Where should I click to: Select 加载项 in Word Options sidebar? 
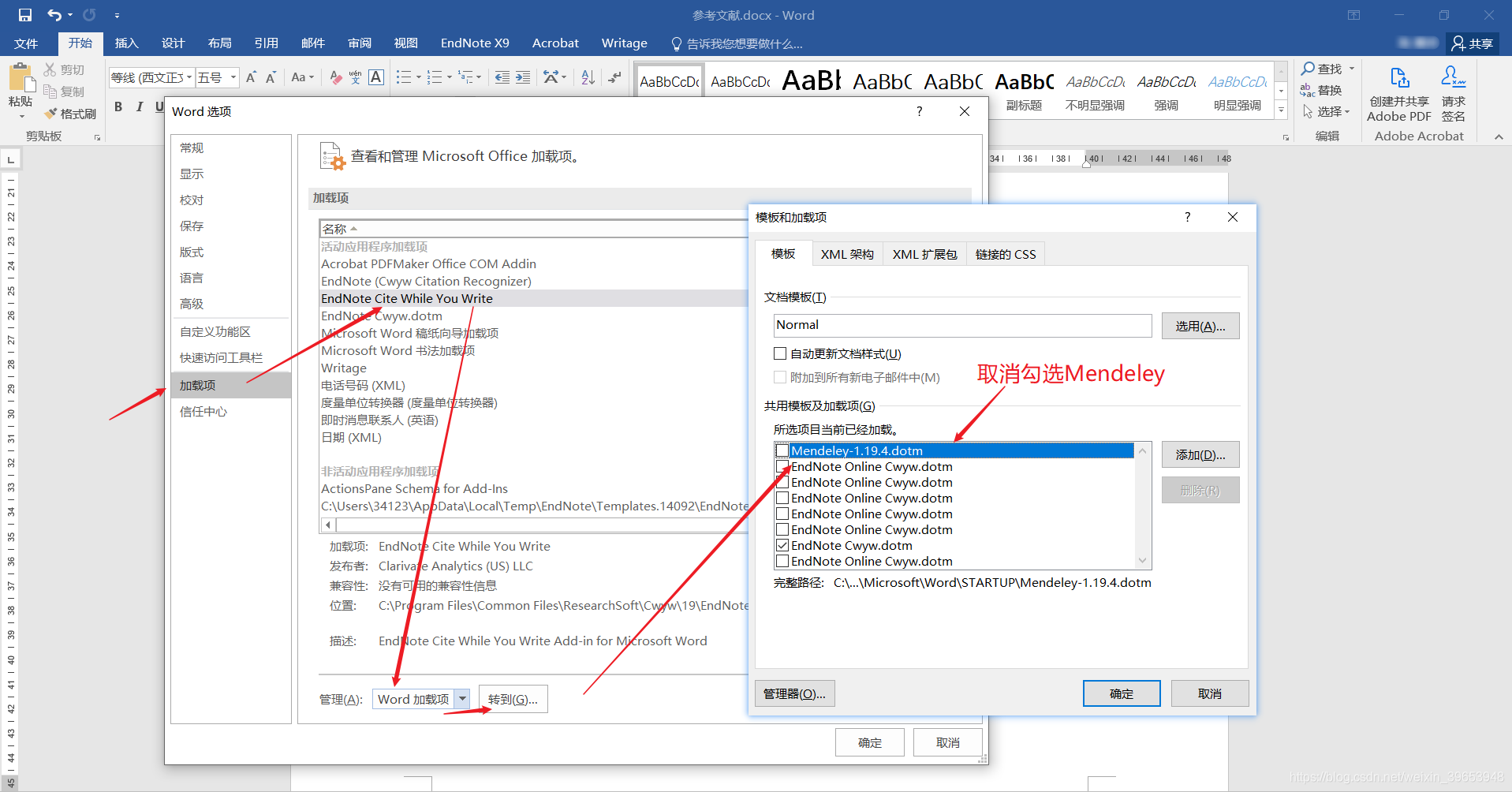pyautogui.click(x=231, y=385)
